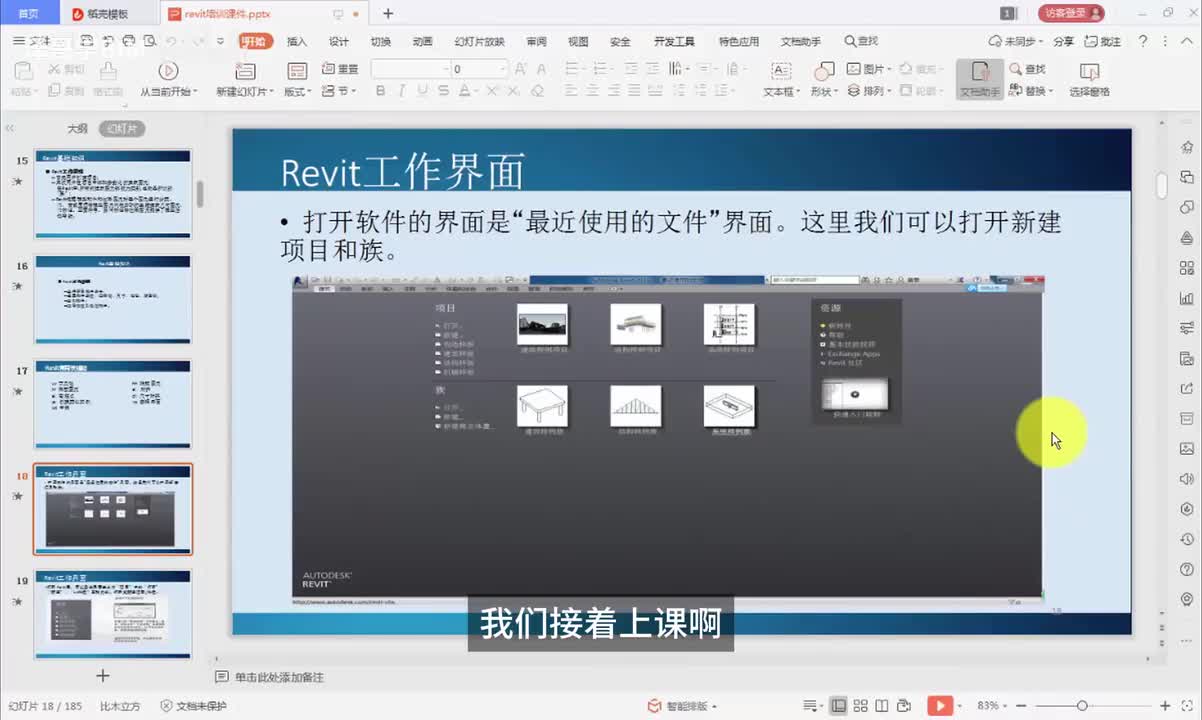
Task: Open the Replace (替换) dropdown
Action: [1032, 90]
